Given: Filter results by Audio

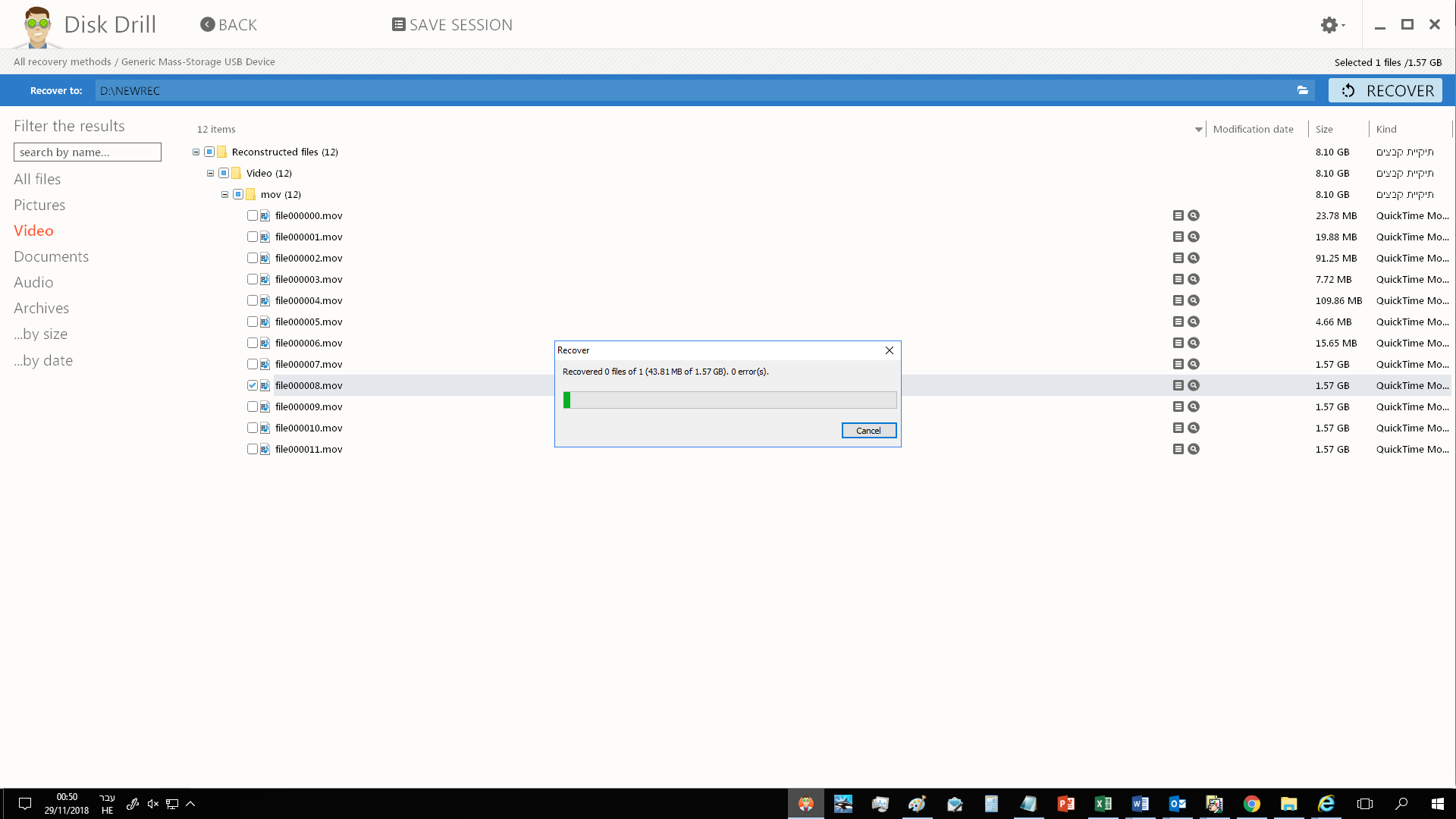Looking at the screenshot, I should pos(33,282).
